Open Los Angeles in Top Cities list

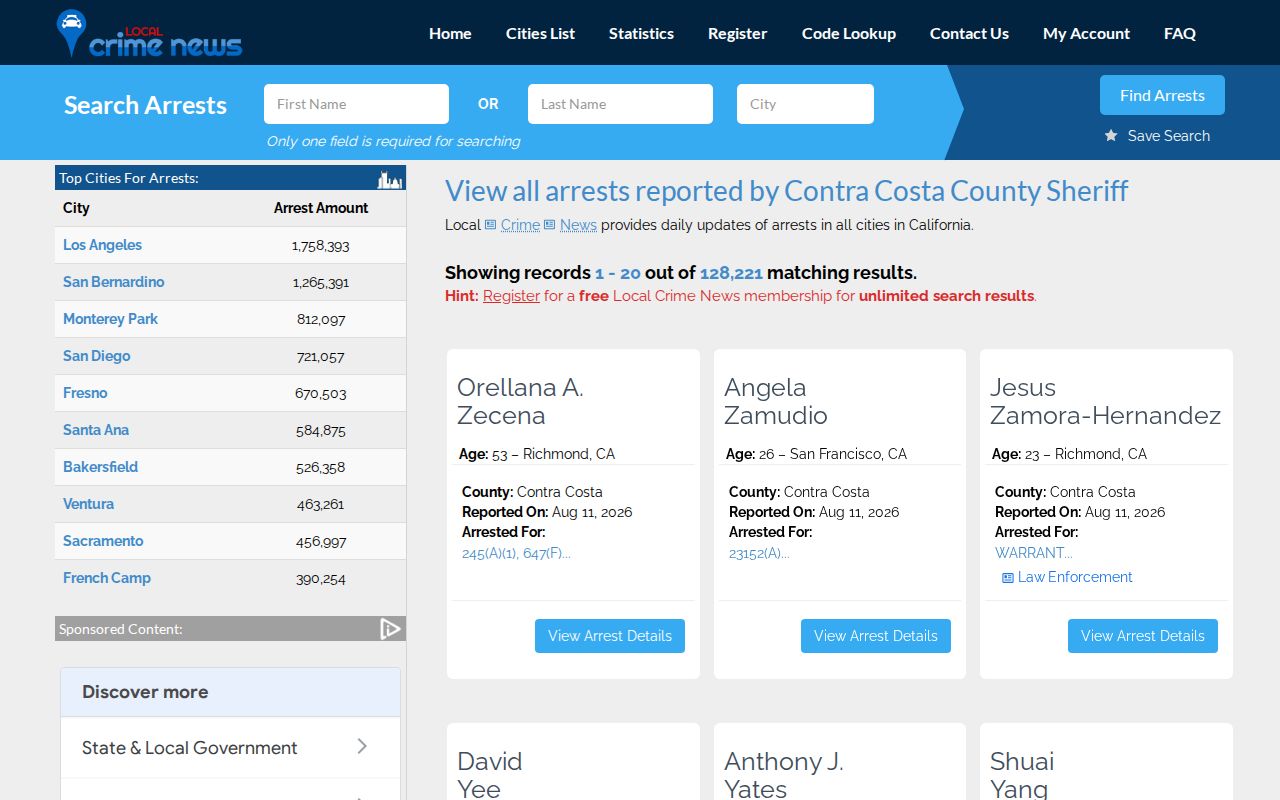tap(102, 245)
